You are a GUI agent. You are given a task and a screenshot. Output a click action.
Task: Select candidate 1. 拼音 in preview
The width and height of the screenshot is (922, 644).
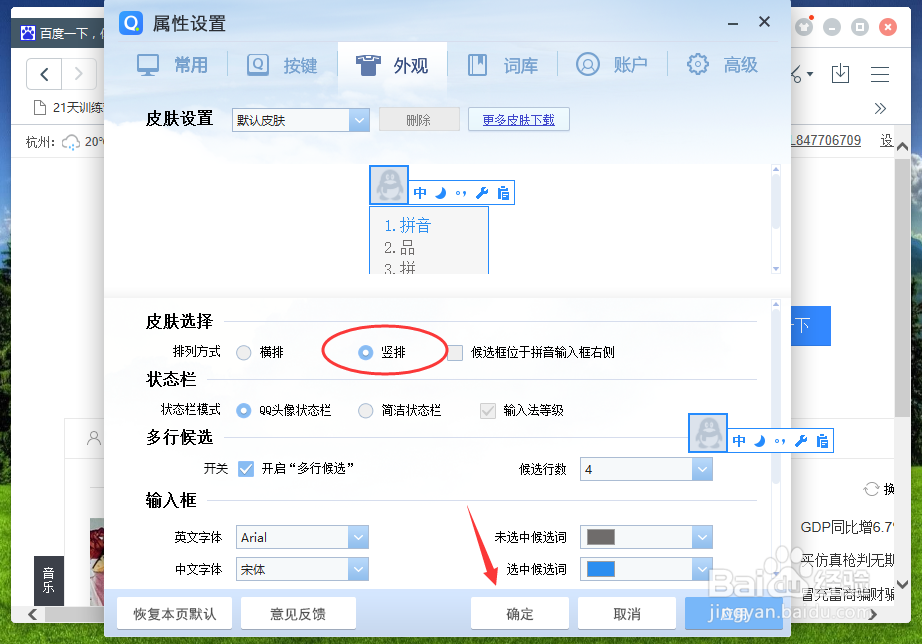coord(407,225)
